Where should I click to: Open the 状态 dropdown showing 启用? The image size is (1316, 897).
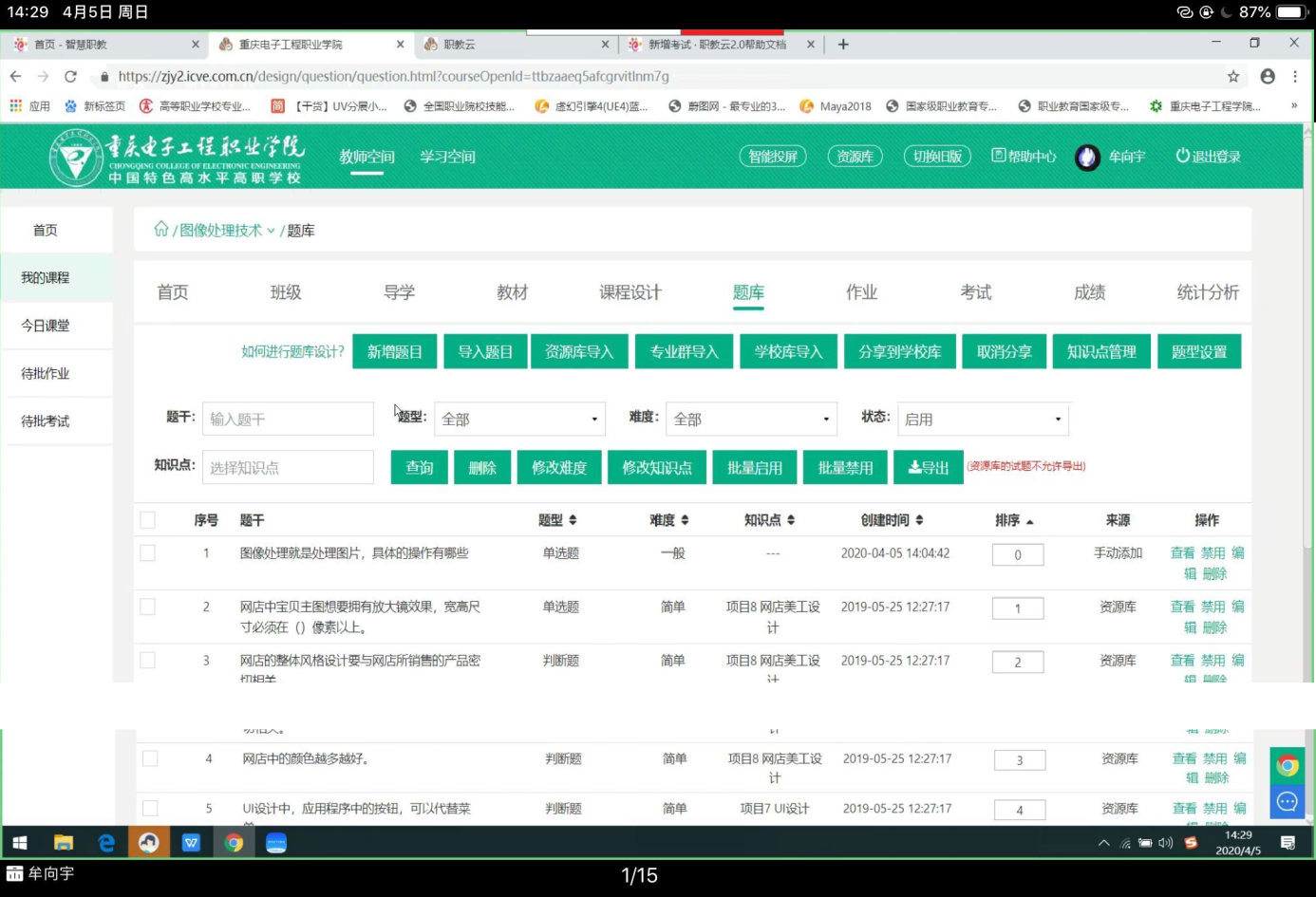point(983,419)
